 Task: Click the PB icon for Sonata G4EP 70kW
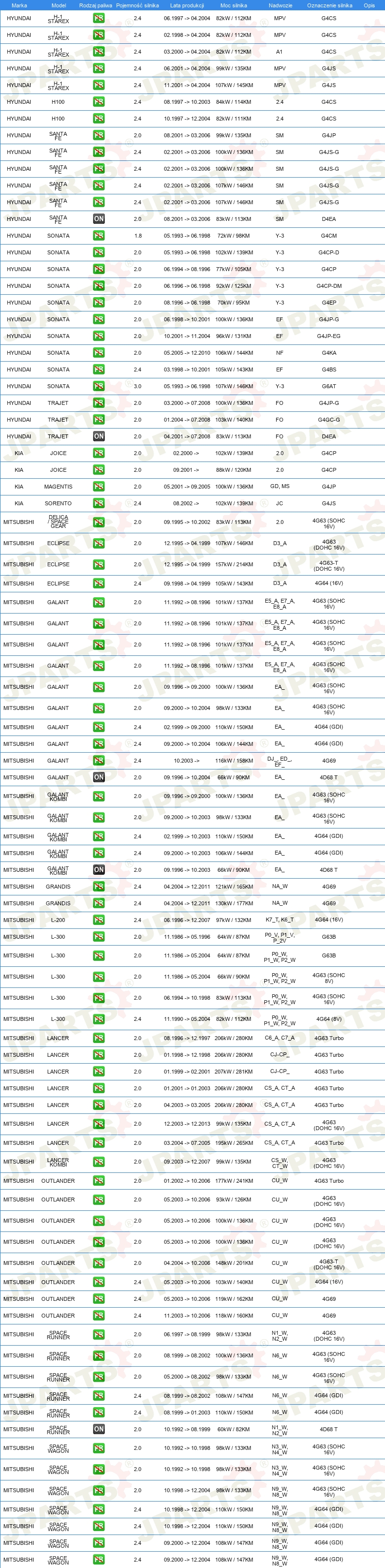click(98, 303)
